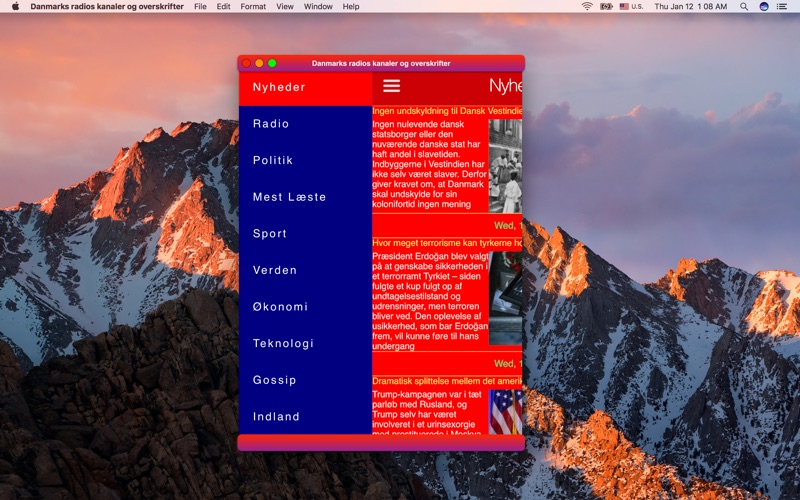This screenshot has height=500, width=800.
Task: Select the Nyheder channel
Action: [x=306, y=87]
